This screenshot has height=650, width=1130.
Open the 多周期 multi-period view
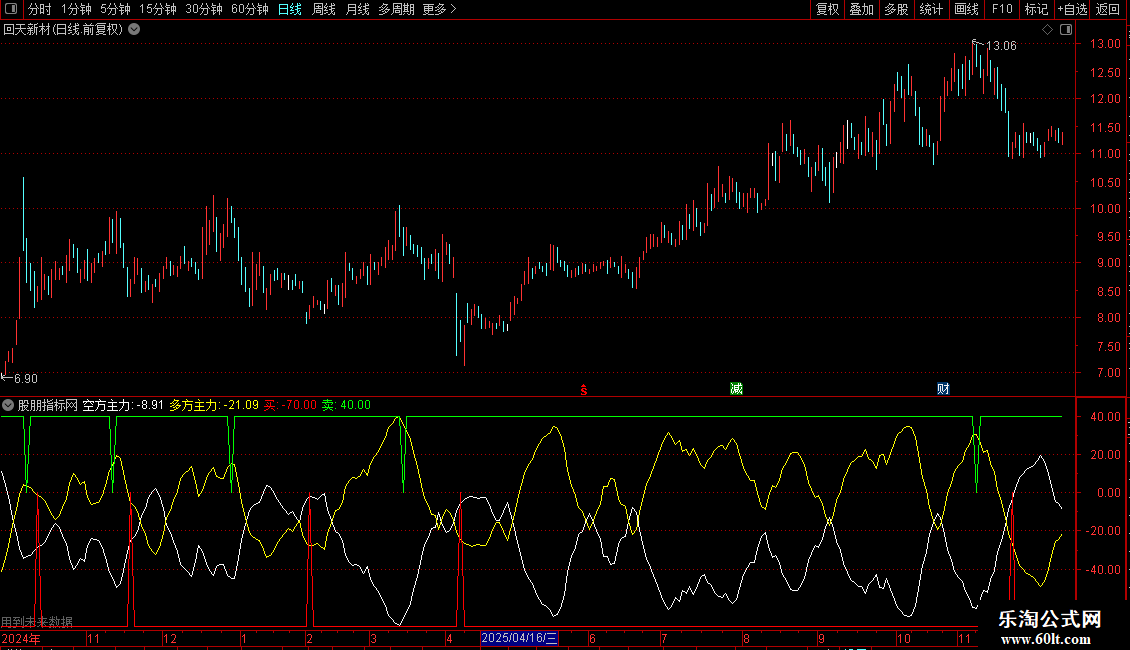[396, 9]
